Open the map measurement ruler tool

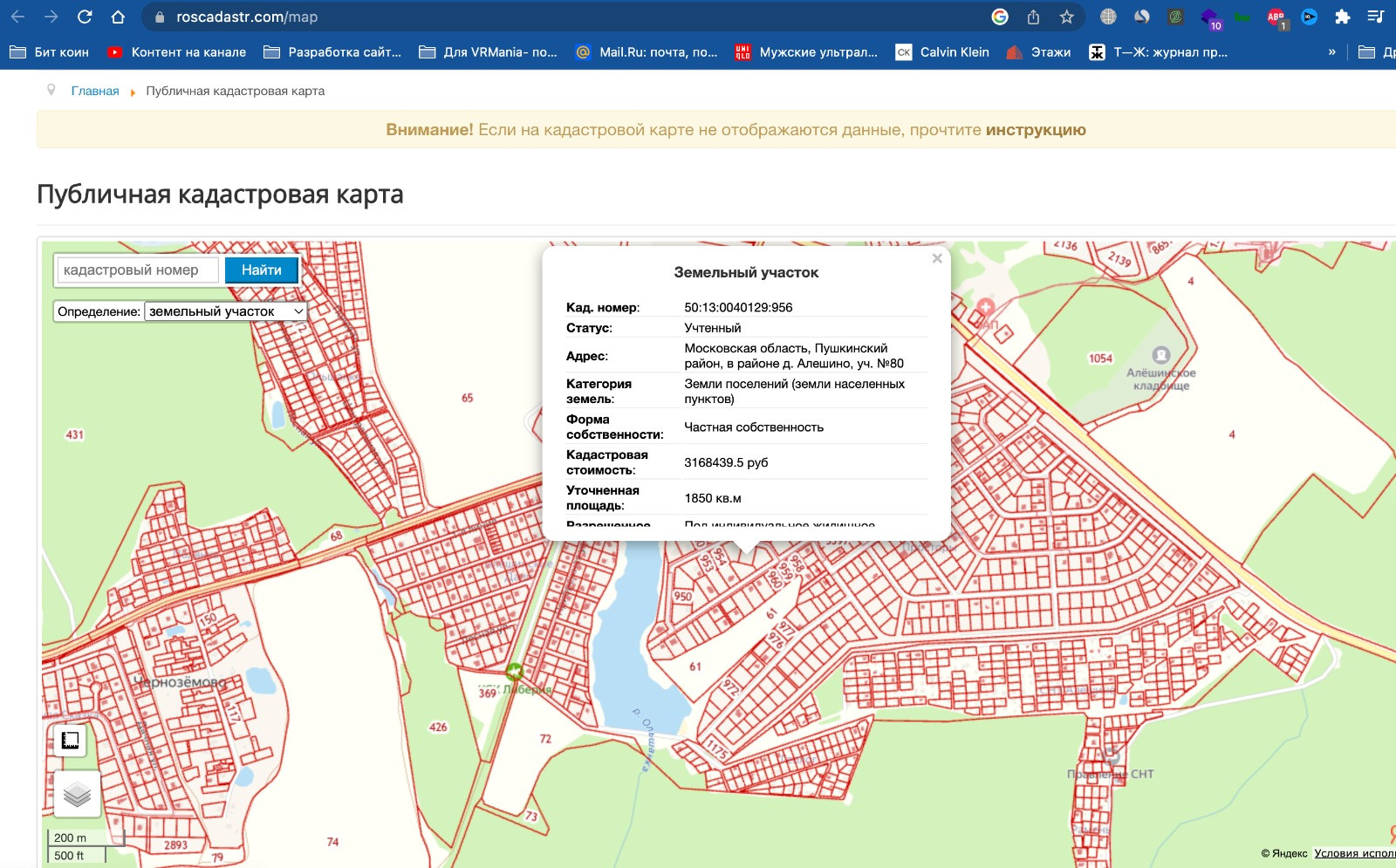pos(71,741)
